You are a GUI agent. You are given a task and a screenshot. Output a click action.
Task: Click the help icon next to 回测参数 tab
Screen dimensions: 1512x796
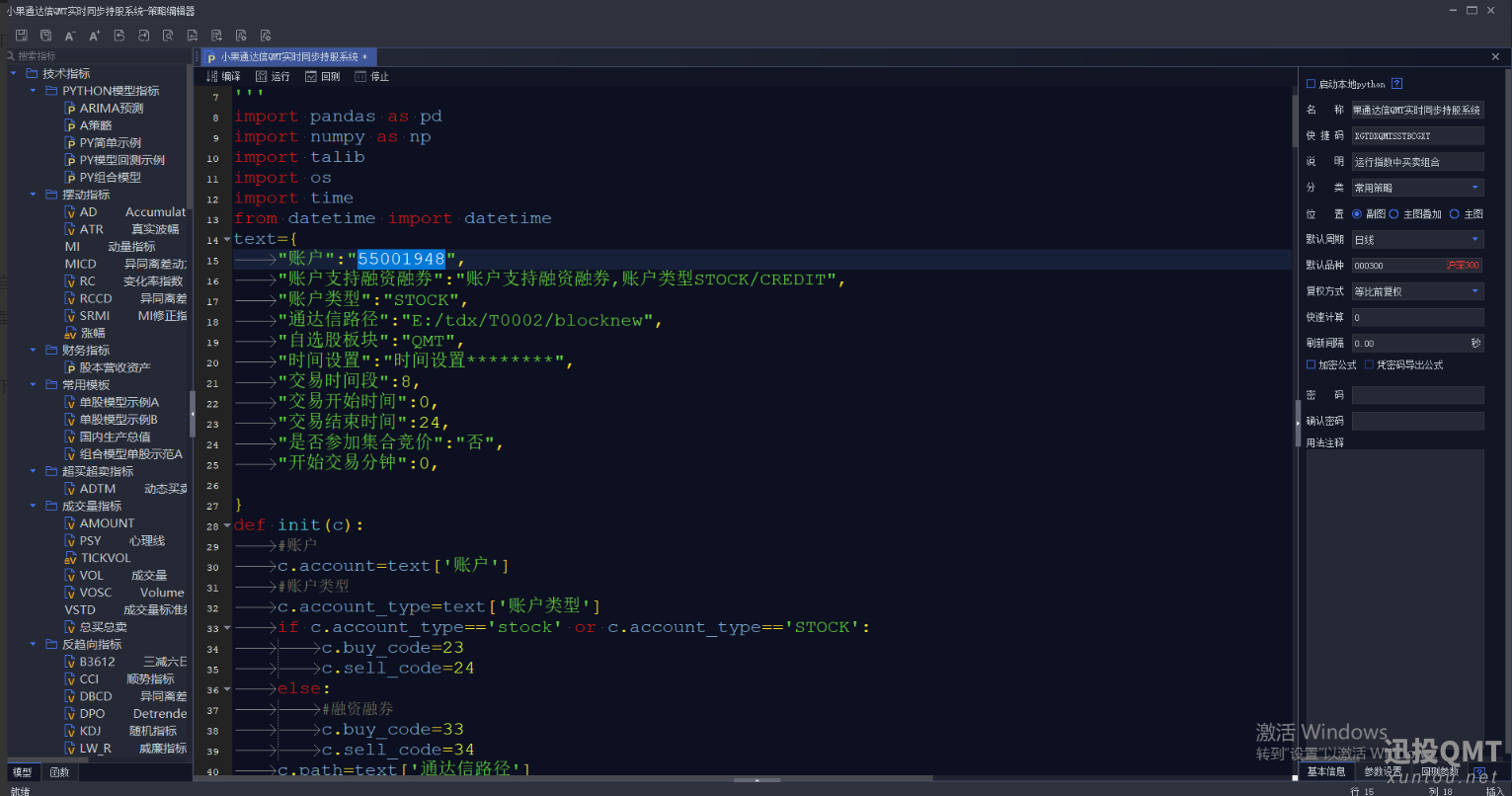[x=1478, y=771]
